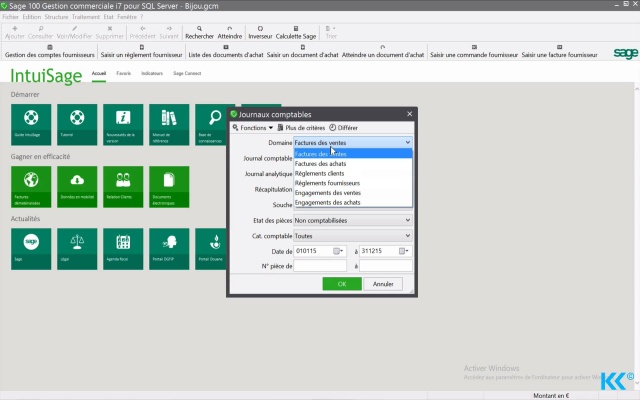Click the first N° pièce de field
The width and height of the screenshot is (640, 400).
319,266
